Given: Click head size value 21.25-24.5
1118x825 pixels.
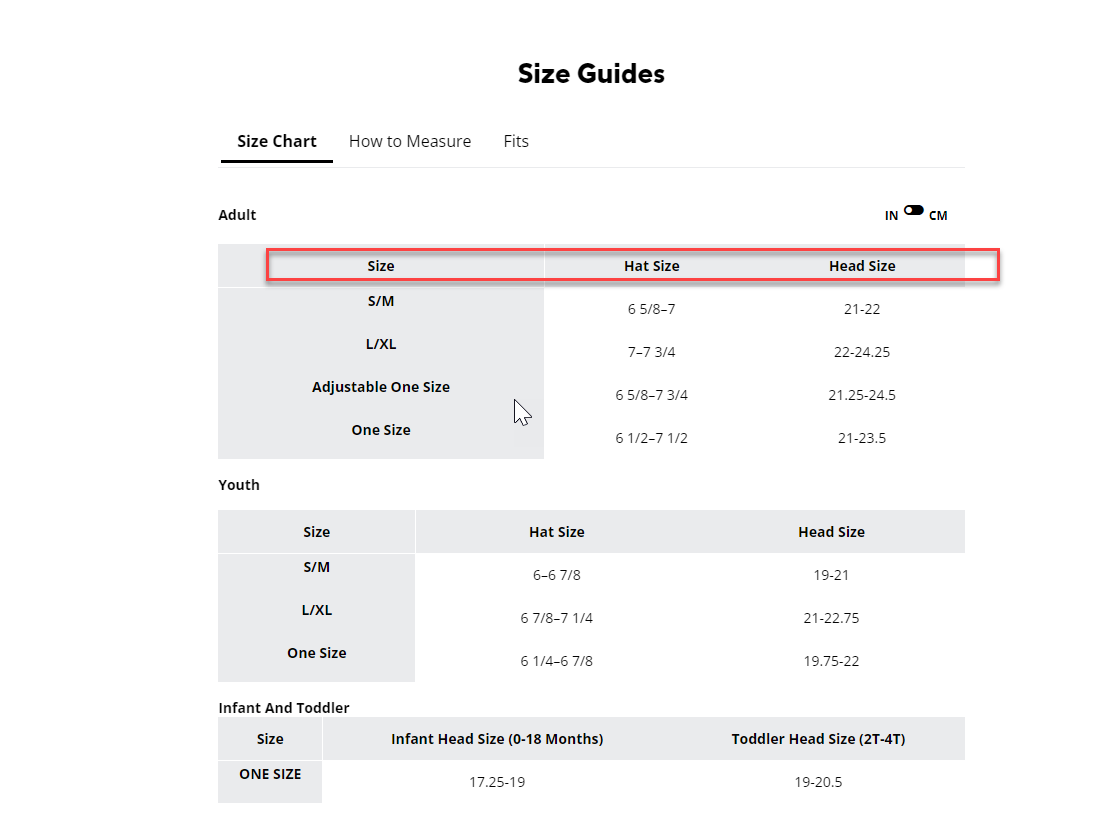Looking at the screenshot, I should point(862,395).
